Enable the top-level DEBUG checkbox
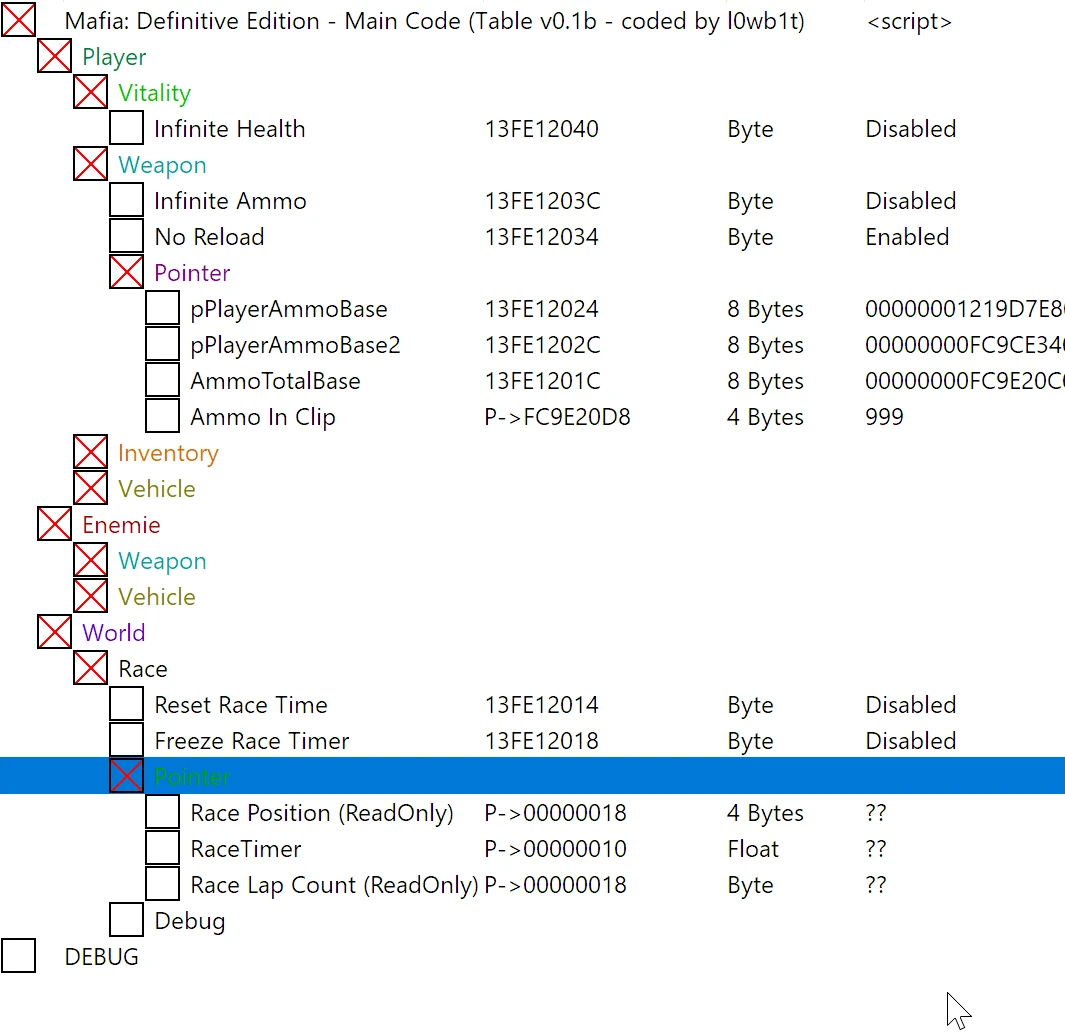Viewport: 1065px width, 1032px height. tap(18, 957)
